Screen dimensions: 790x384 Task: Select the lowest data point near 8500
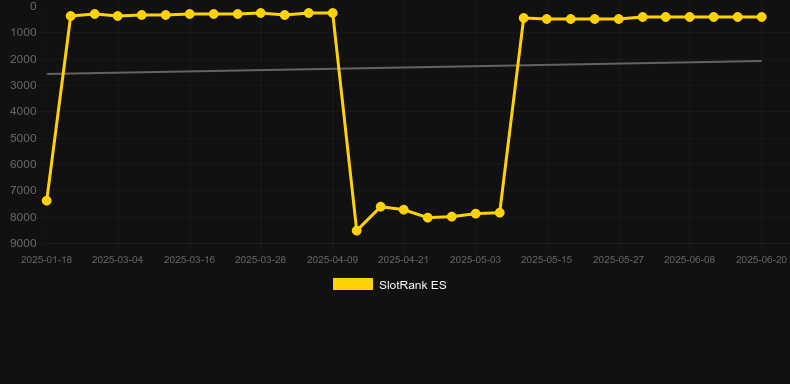356,231
